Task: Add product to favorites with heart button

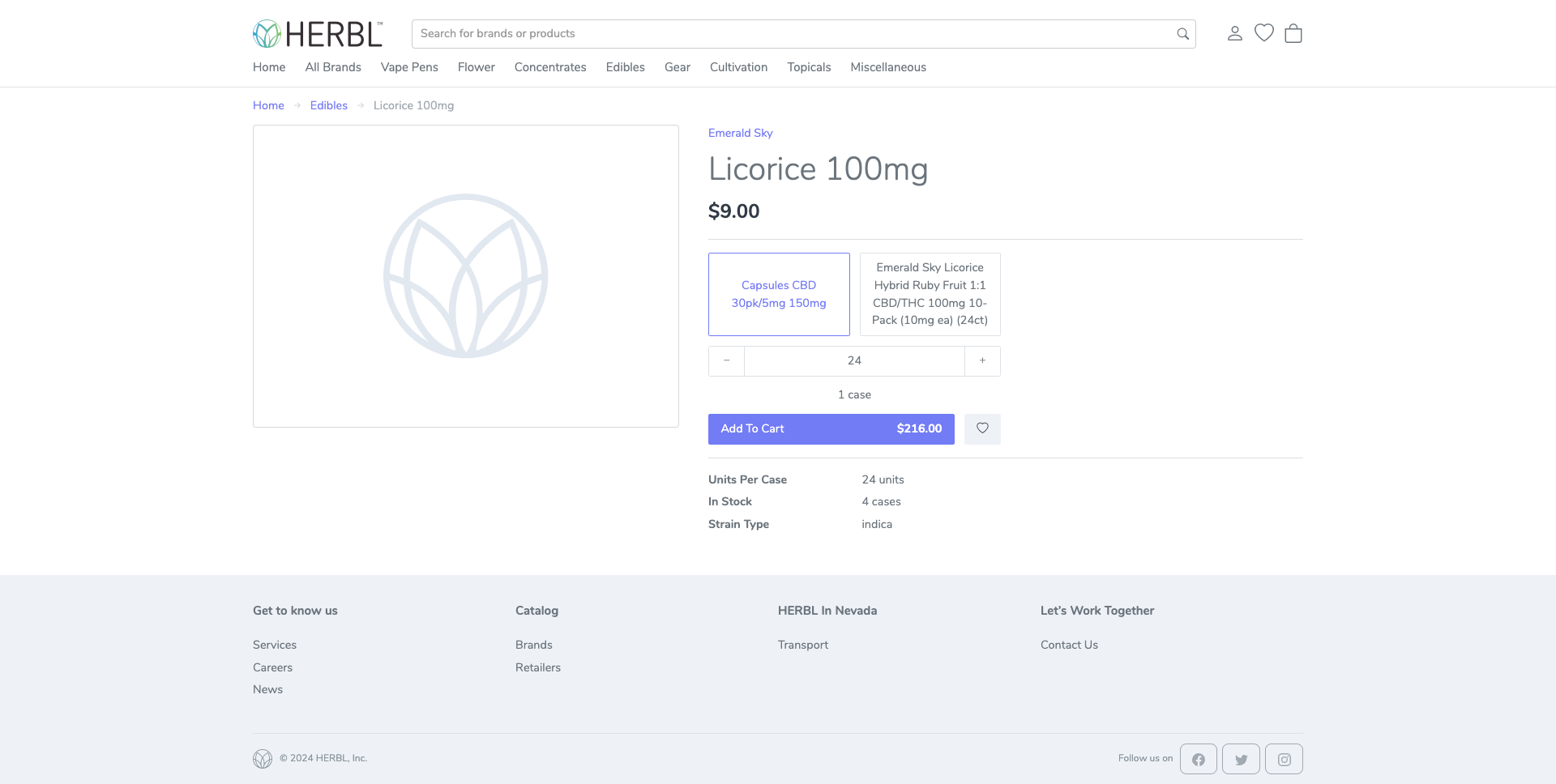Action: coord(982,428)
